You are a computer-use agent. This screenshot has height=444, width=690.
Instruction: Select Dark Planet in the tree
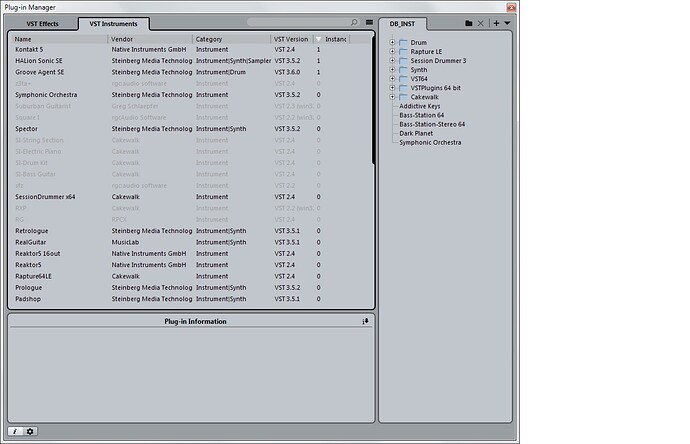416,133
